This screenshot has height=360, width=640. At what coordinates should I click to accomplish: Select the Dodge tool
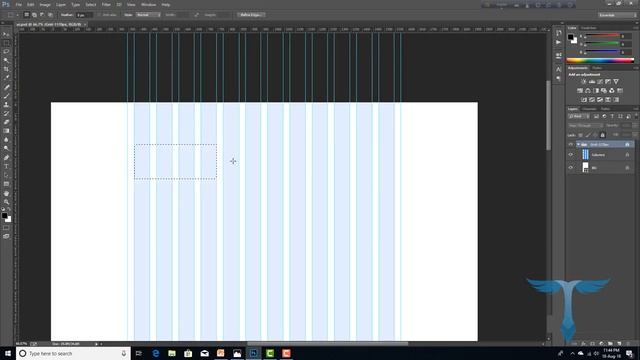click(6, 149)
